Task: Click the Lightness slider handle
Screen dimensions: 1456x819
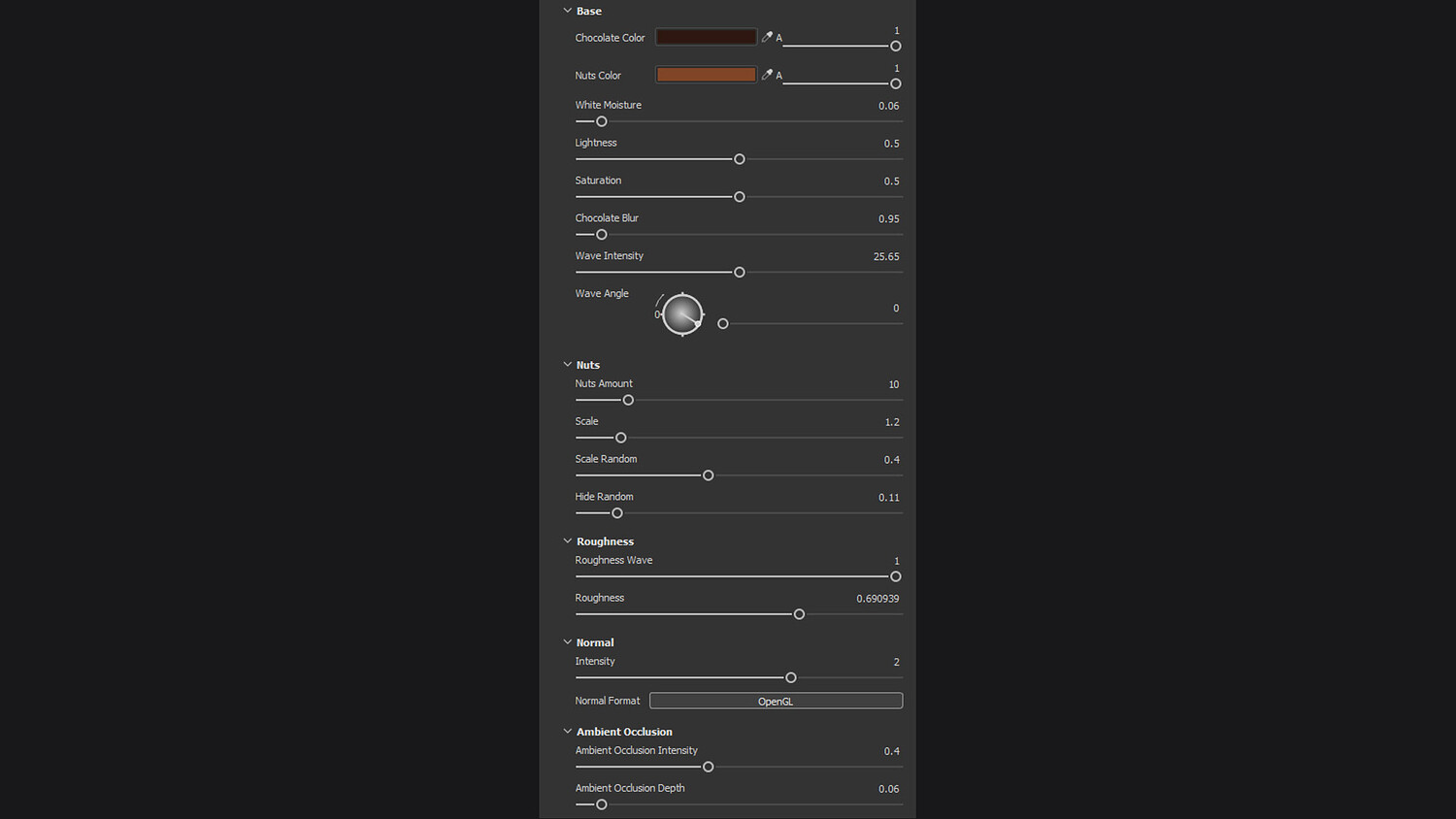Action: click(x=740, y=159)
